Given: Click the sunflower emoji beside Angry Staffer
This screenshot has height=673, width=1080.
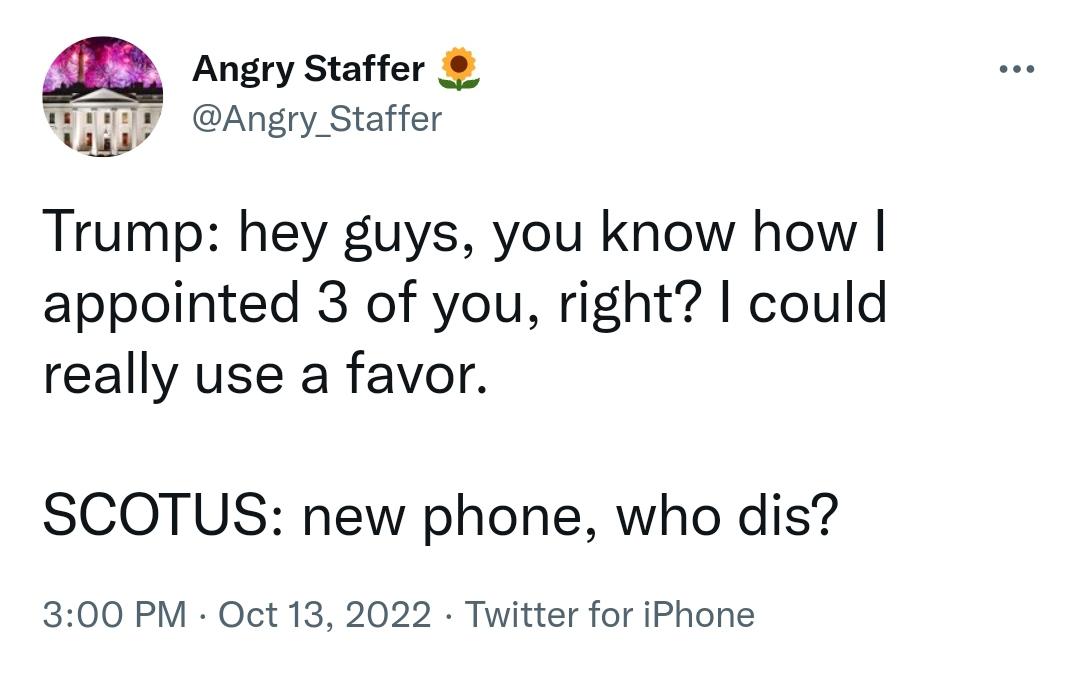Looking at the screenshot, I should click(459, 69).
